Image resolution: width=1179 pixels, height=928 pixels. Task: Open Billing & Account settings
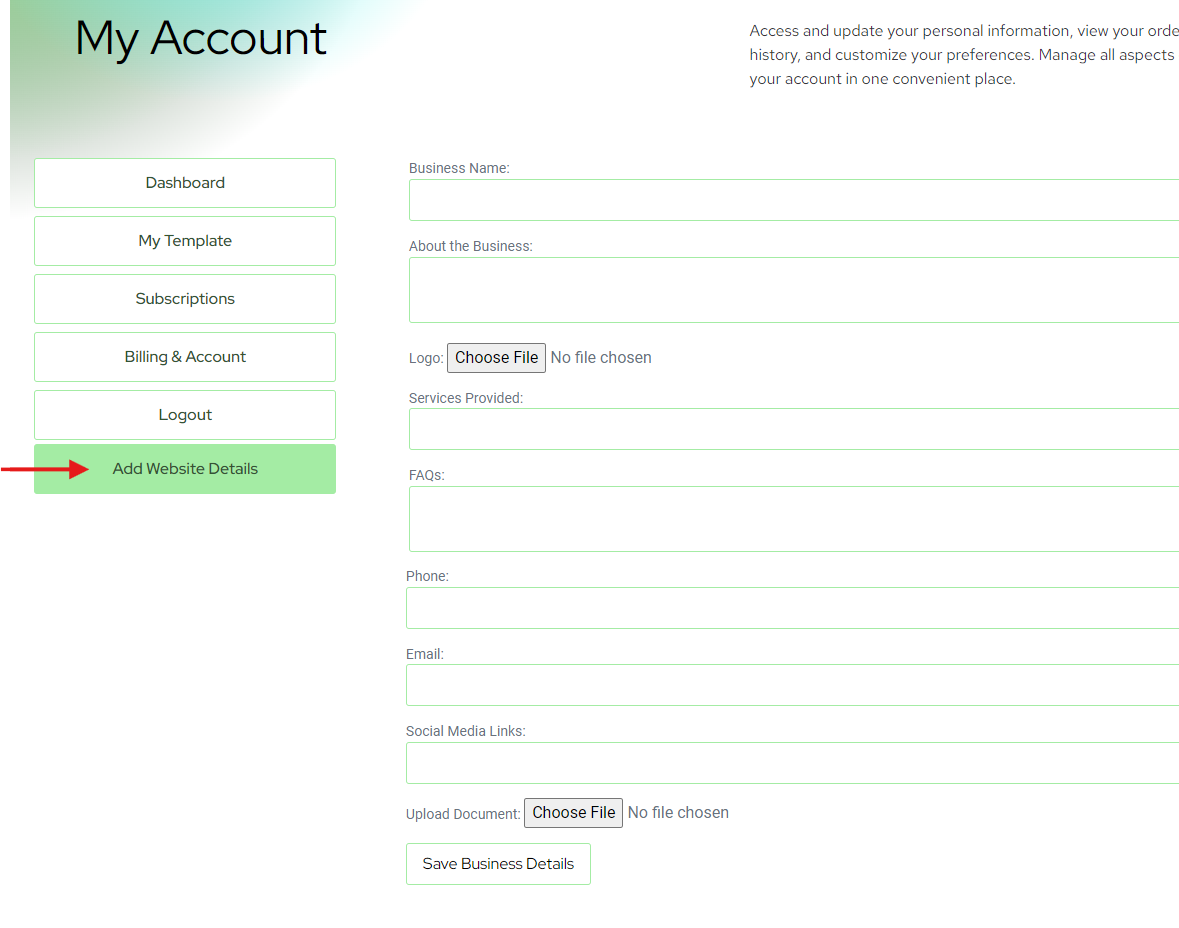(185, 356)
